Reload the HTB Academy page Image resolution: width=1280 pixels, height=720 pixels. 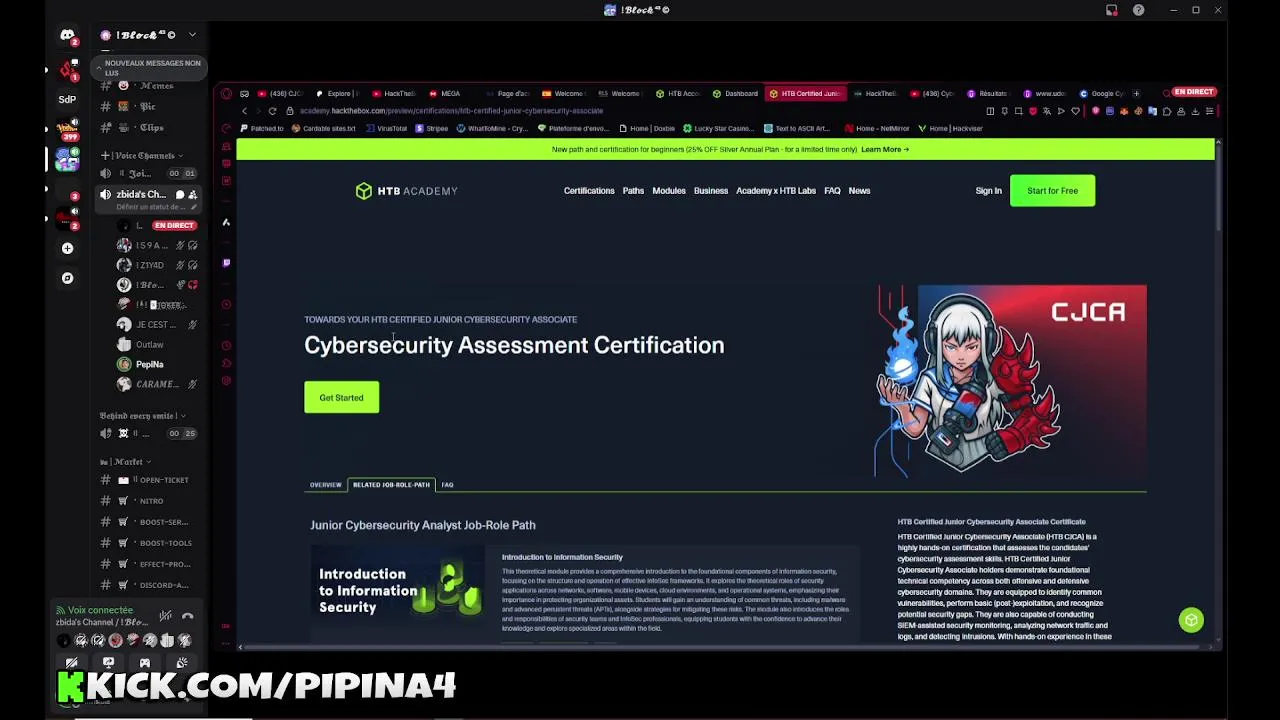(x=272, y=111)
